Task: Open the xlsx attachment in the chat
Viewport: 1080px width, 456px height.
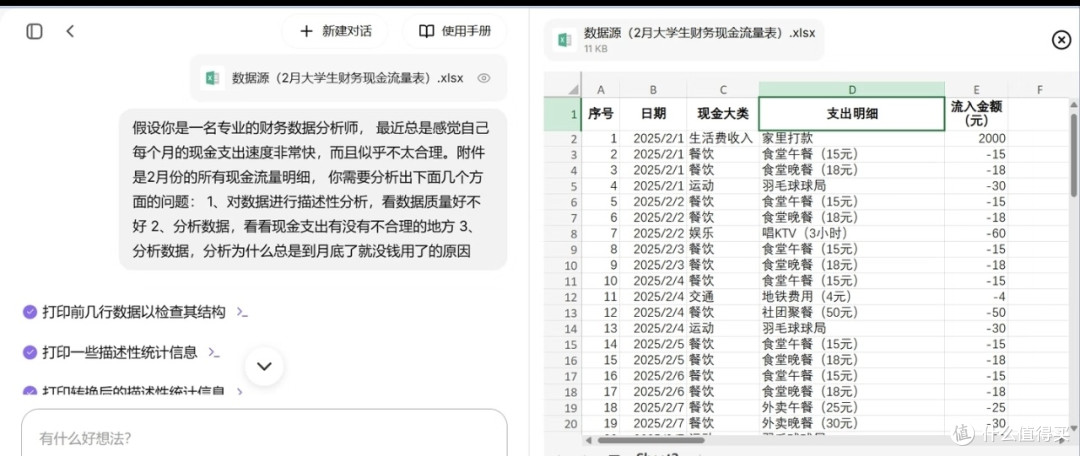Action: [x=348, y=78]
